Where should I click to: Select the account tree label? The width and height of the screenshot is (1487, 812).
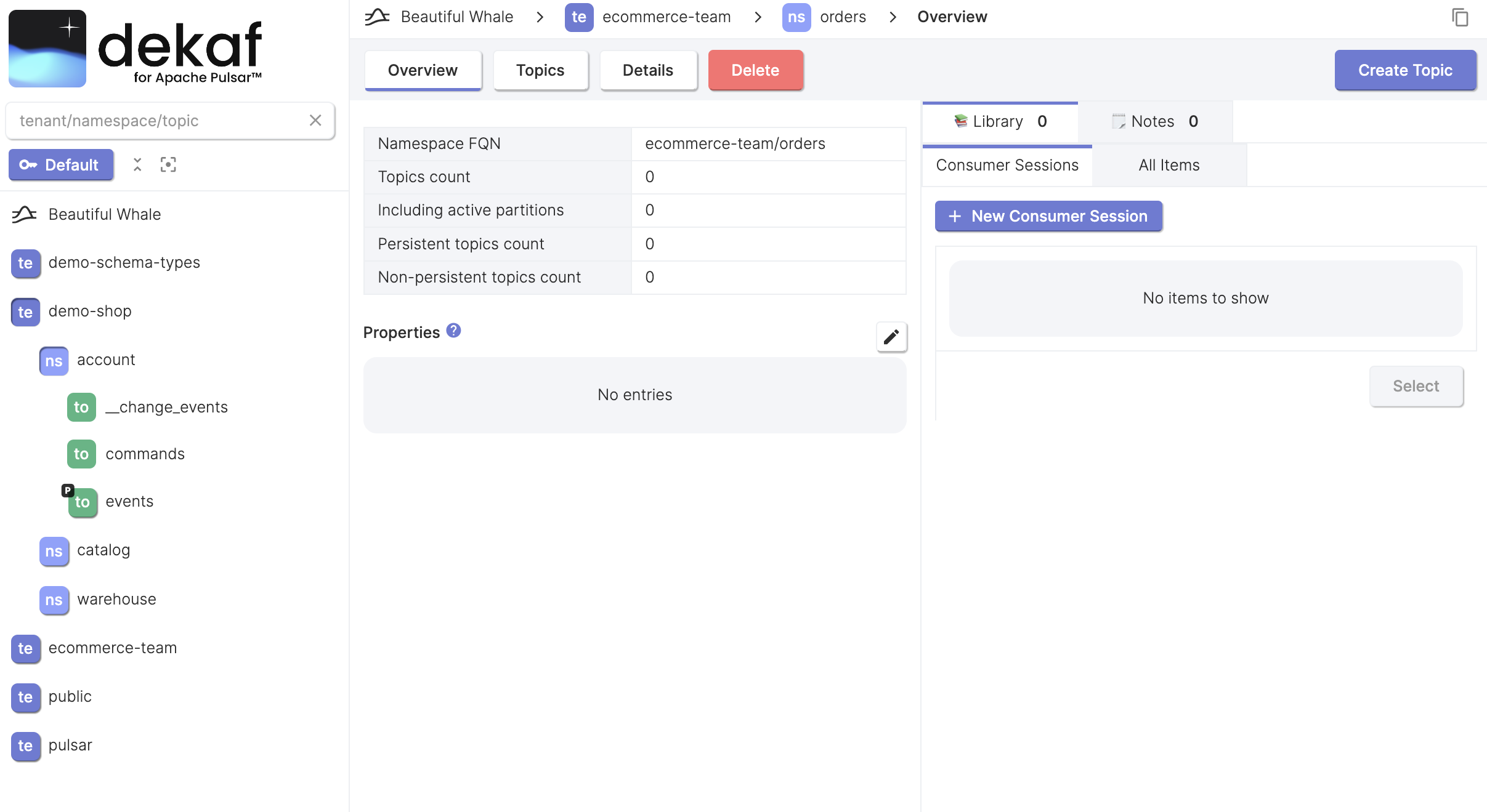pyautogui.click(x=106, y=360)
